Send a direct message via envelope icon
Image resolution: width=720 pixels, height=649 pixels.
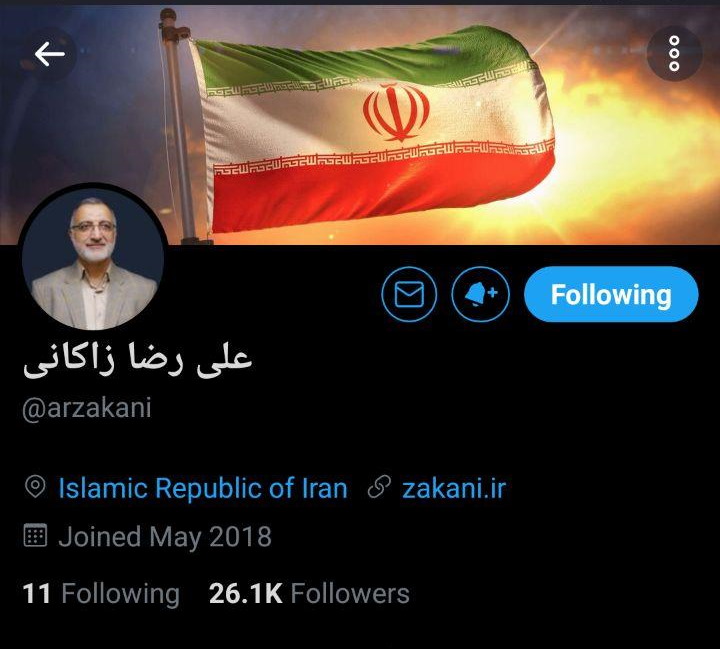[409, 294]
